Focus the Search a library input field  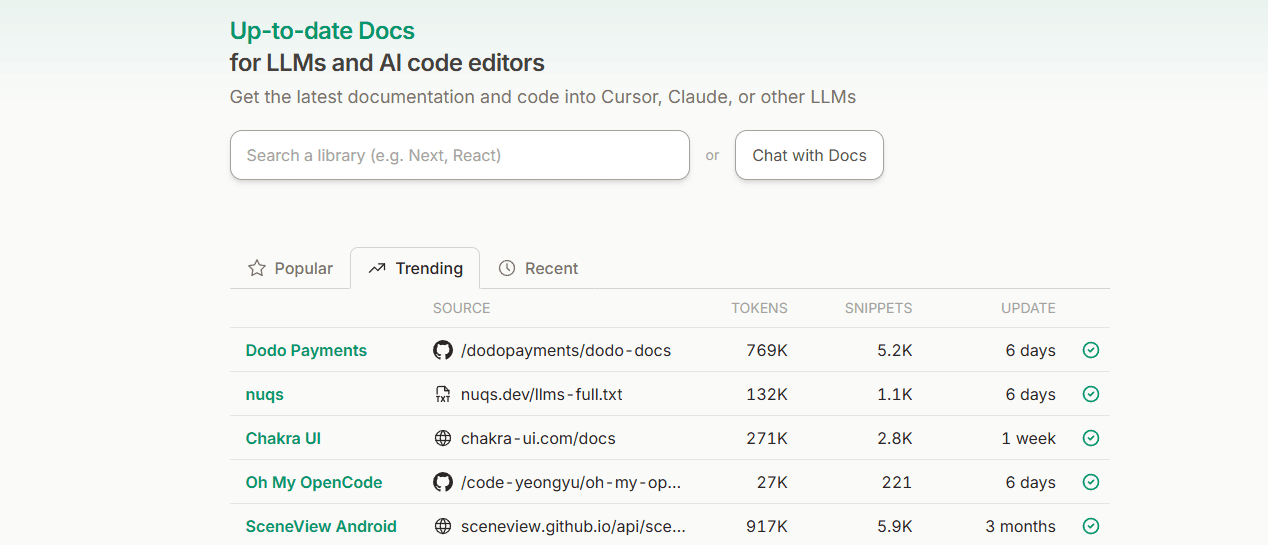460,155
